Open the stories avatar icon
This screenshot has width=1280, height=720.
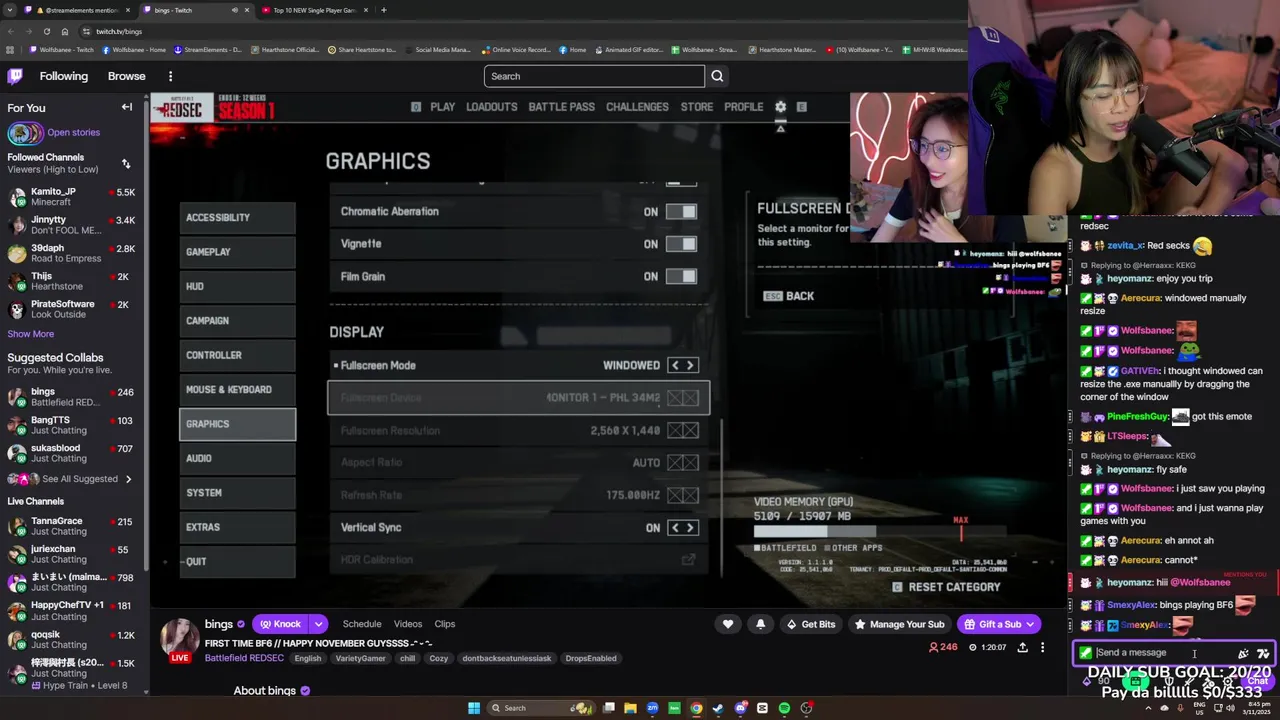click(x=25, y=132)
